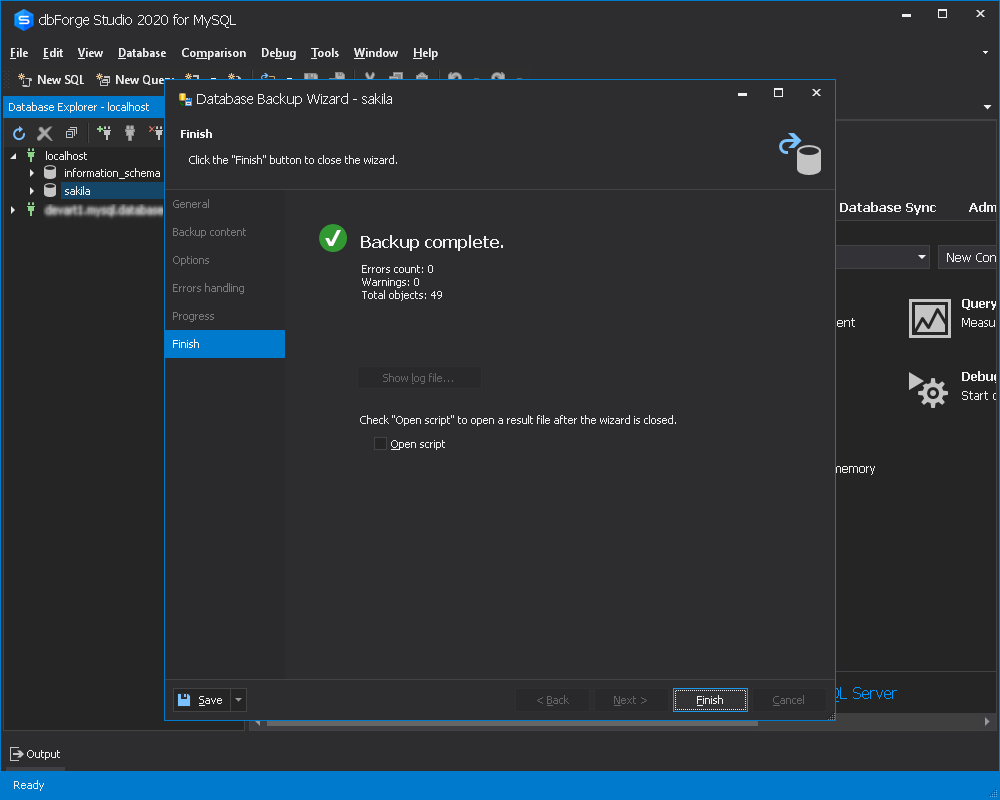Viewport: 1000px width, 800px height.
Task: Enable the Open script checkbox
Action: click(x=380, y=443)
